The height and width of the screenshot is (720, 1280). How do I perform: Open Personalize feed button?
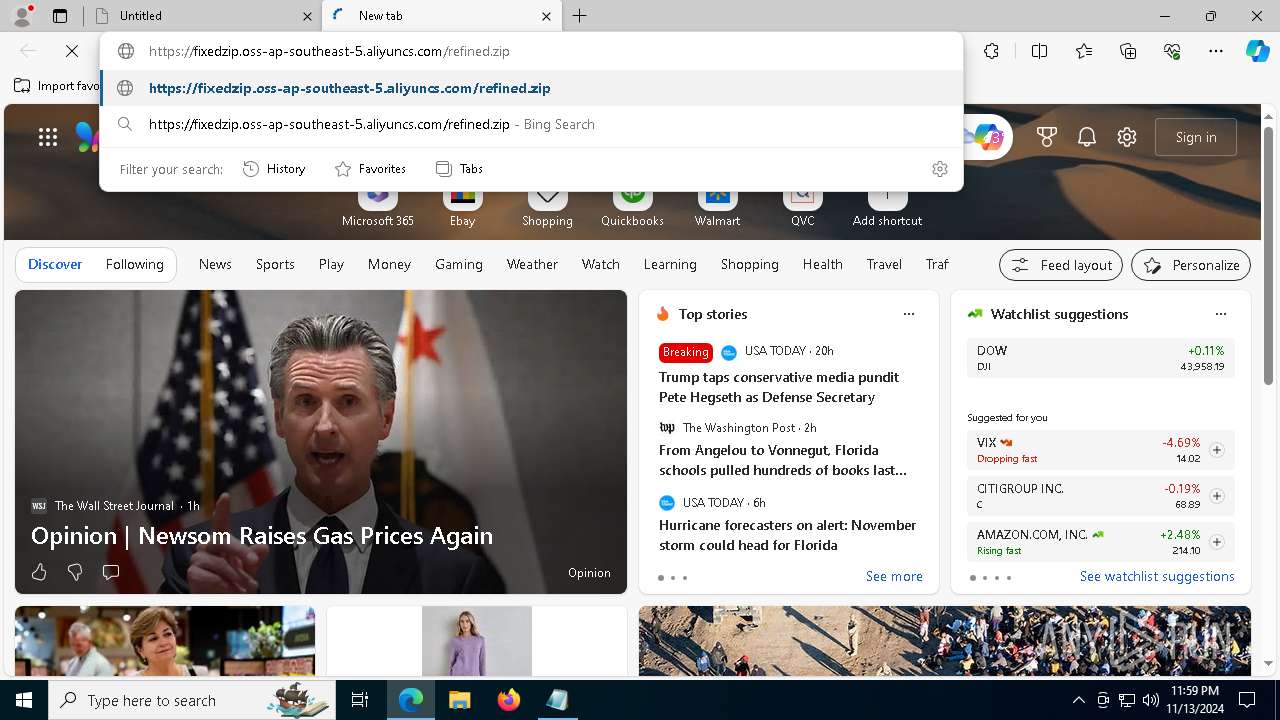(x=1191, y=265)
